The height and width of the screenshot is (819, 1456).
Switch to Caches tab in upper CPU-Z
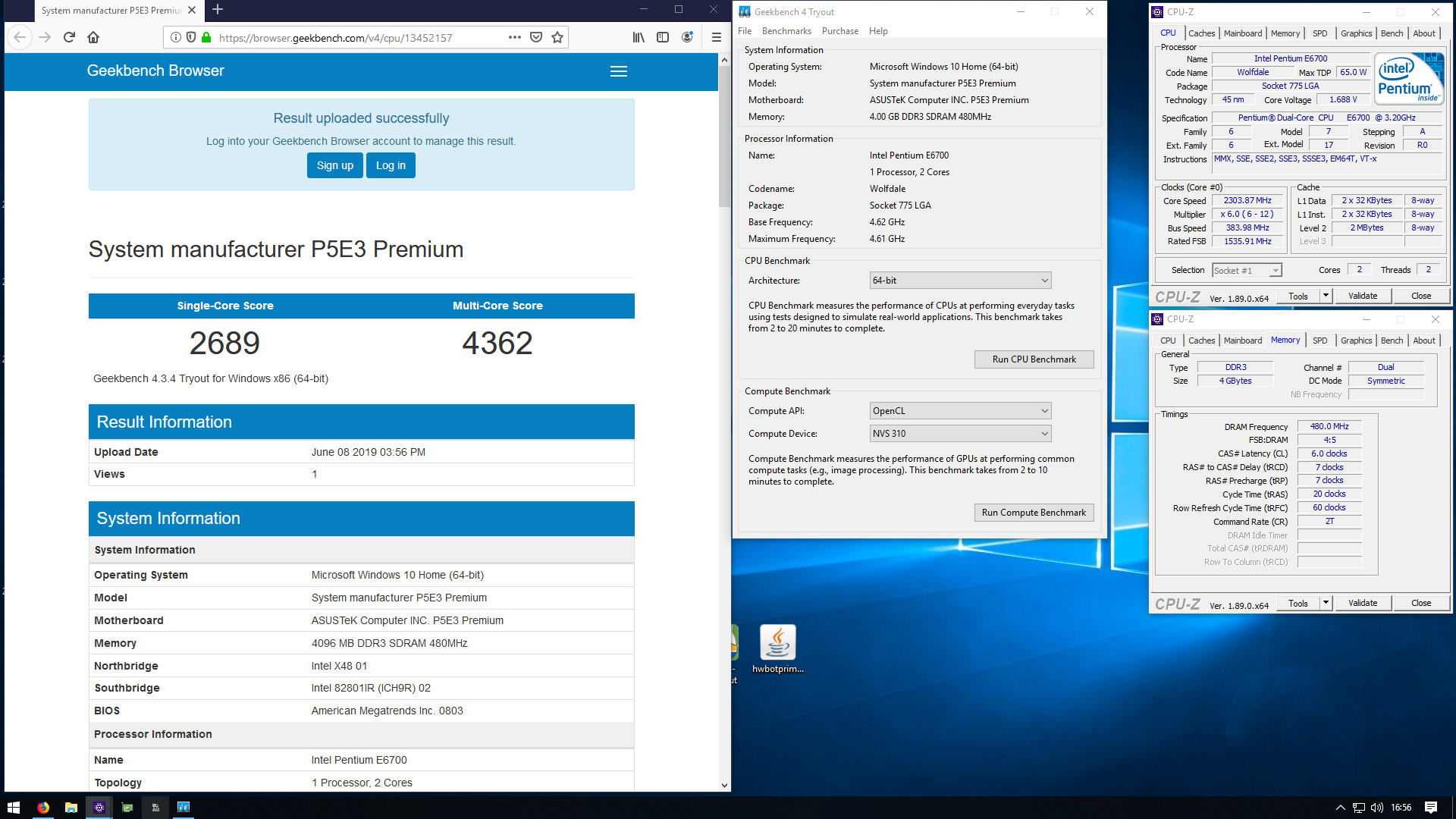pos(1201,33)
